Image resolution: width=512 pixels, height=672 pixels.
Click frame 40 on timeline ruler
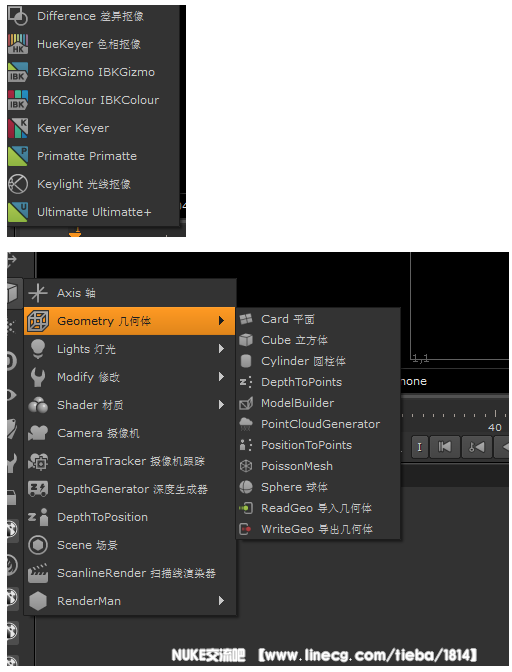click(495, 427)
